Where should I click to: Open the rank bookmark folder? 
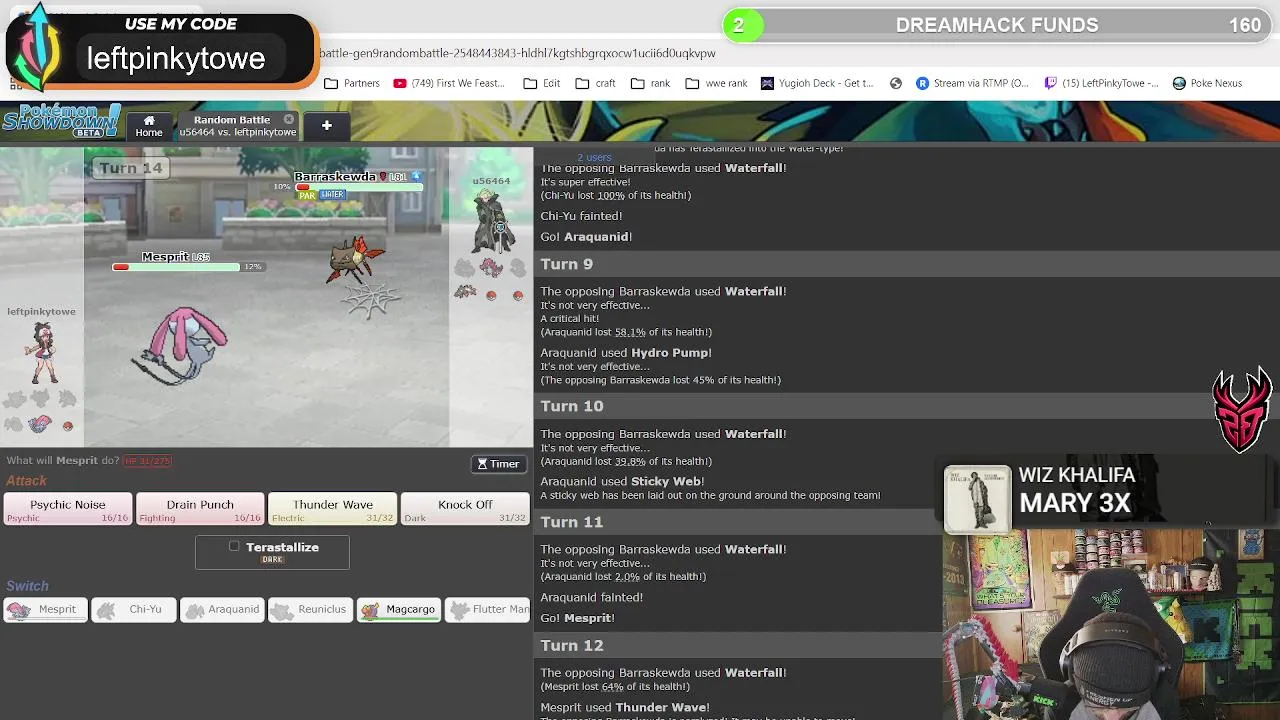click(651, 83)
